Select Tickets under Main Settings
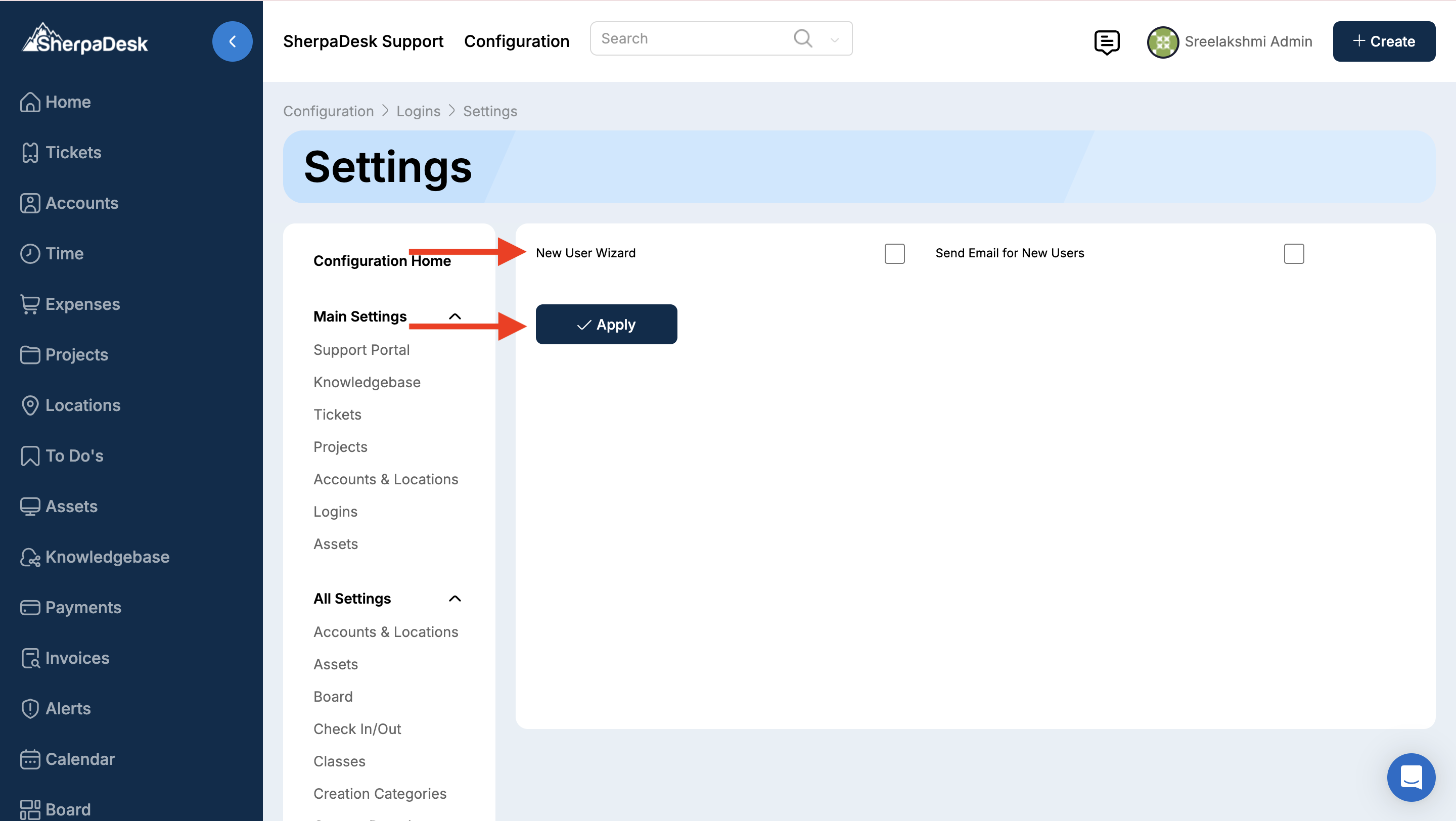Screen dimensions: 1456x821 [x=337, y=415]
